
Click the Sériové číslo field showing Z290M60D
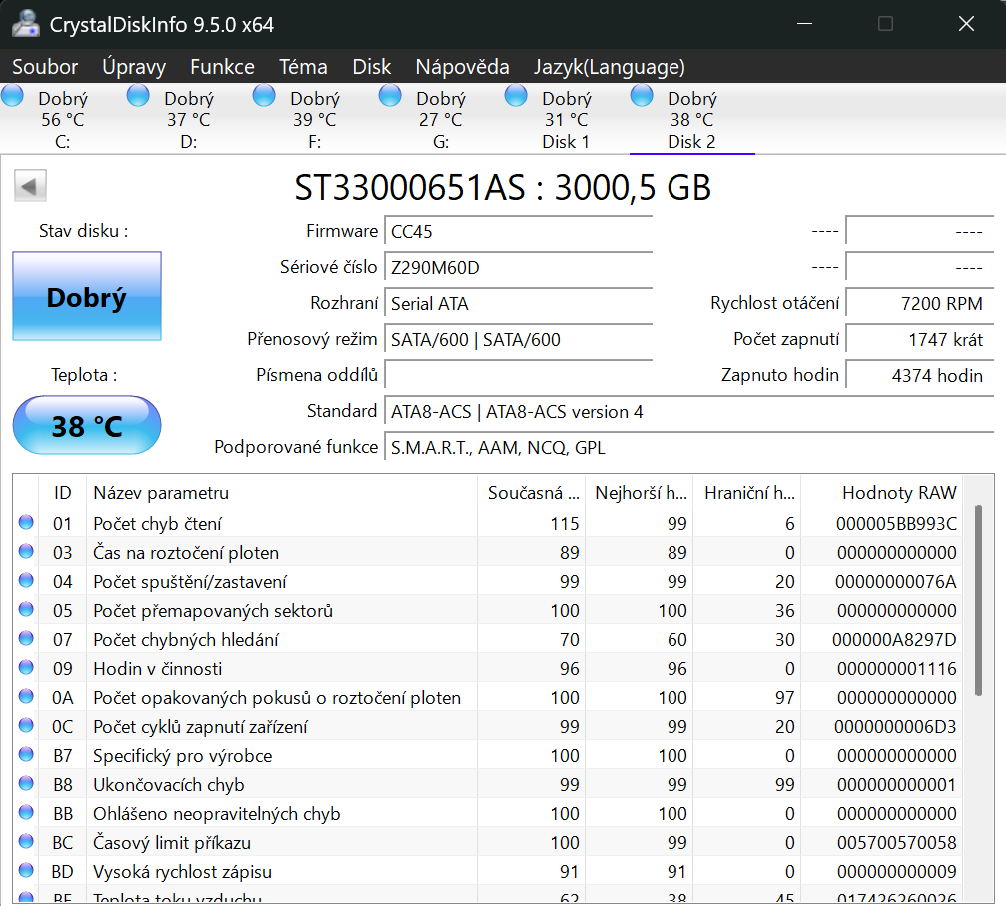518,267
